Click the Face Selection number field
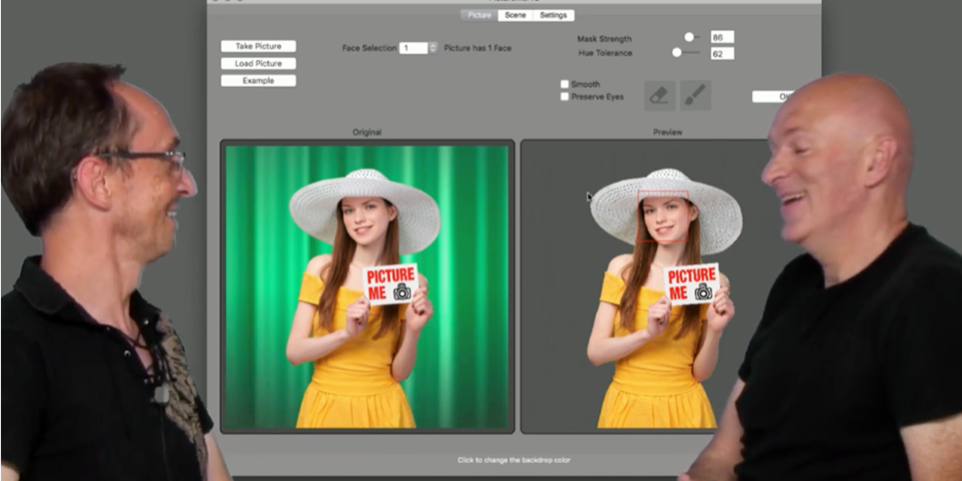The width and height of the screenshot is (962, 481). [412, 47]
